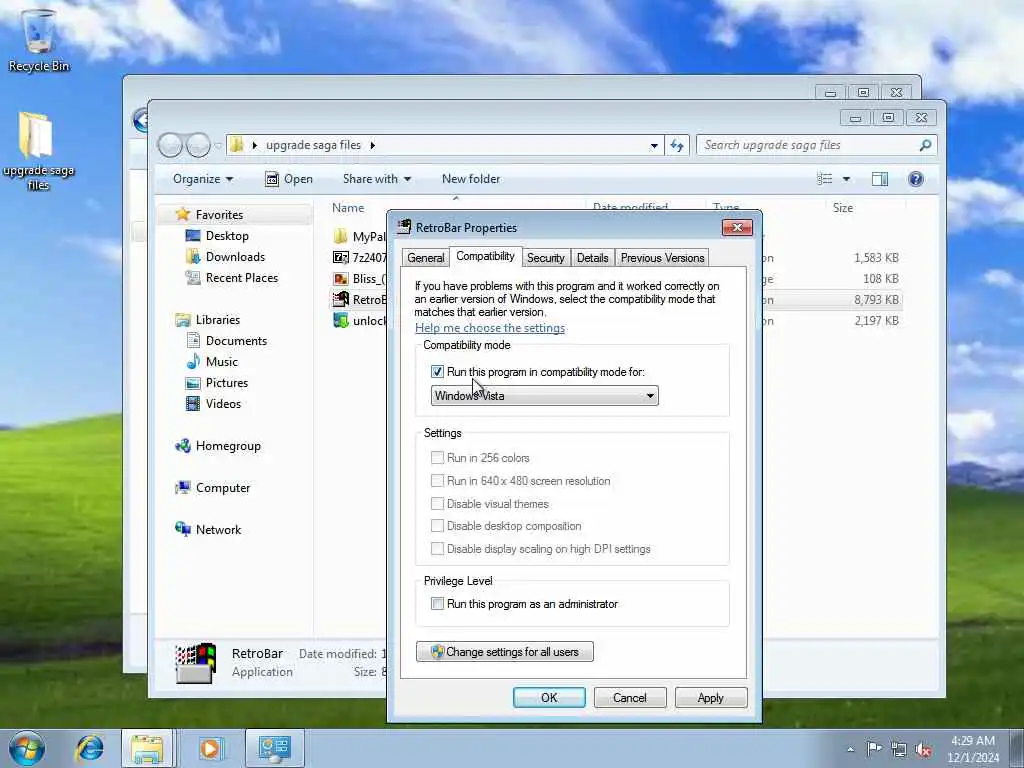The width and height of the screenshot is (1024, 768).
Task: Select the Bliss image file icon
Action: (341, 279)
